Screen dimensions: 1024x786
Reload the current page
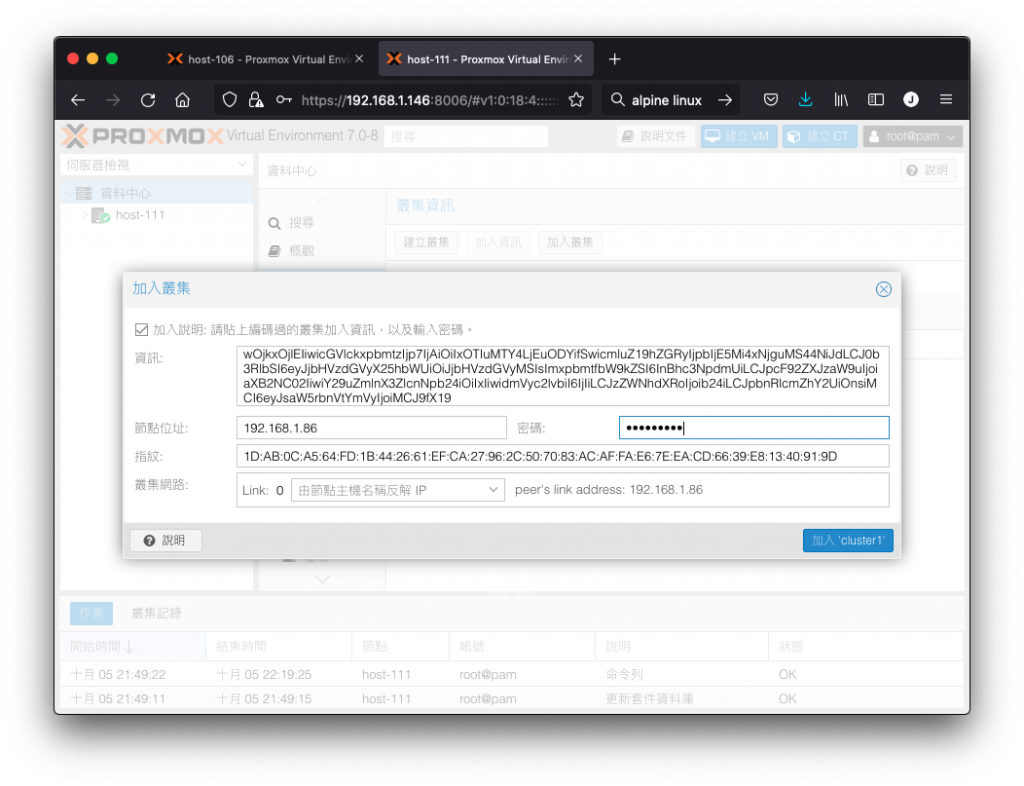(148, 100)
